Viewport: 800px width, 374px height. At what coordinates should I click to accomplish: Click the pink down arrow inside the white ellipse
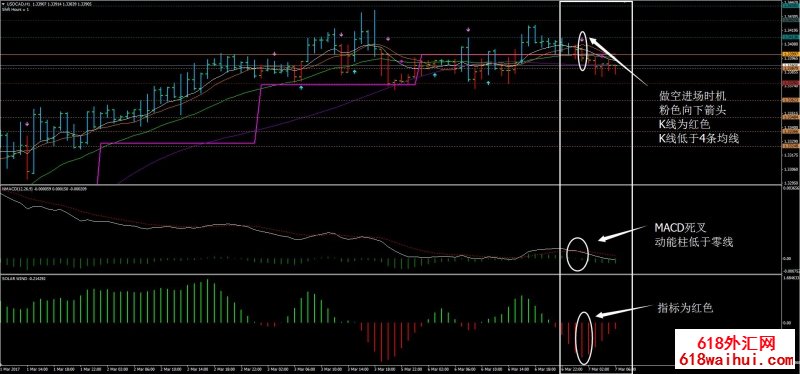tap(582, 39)
